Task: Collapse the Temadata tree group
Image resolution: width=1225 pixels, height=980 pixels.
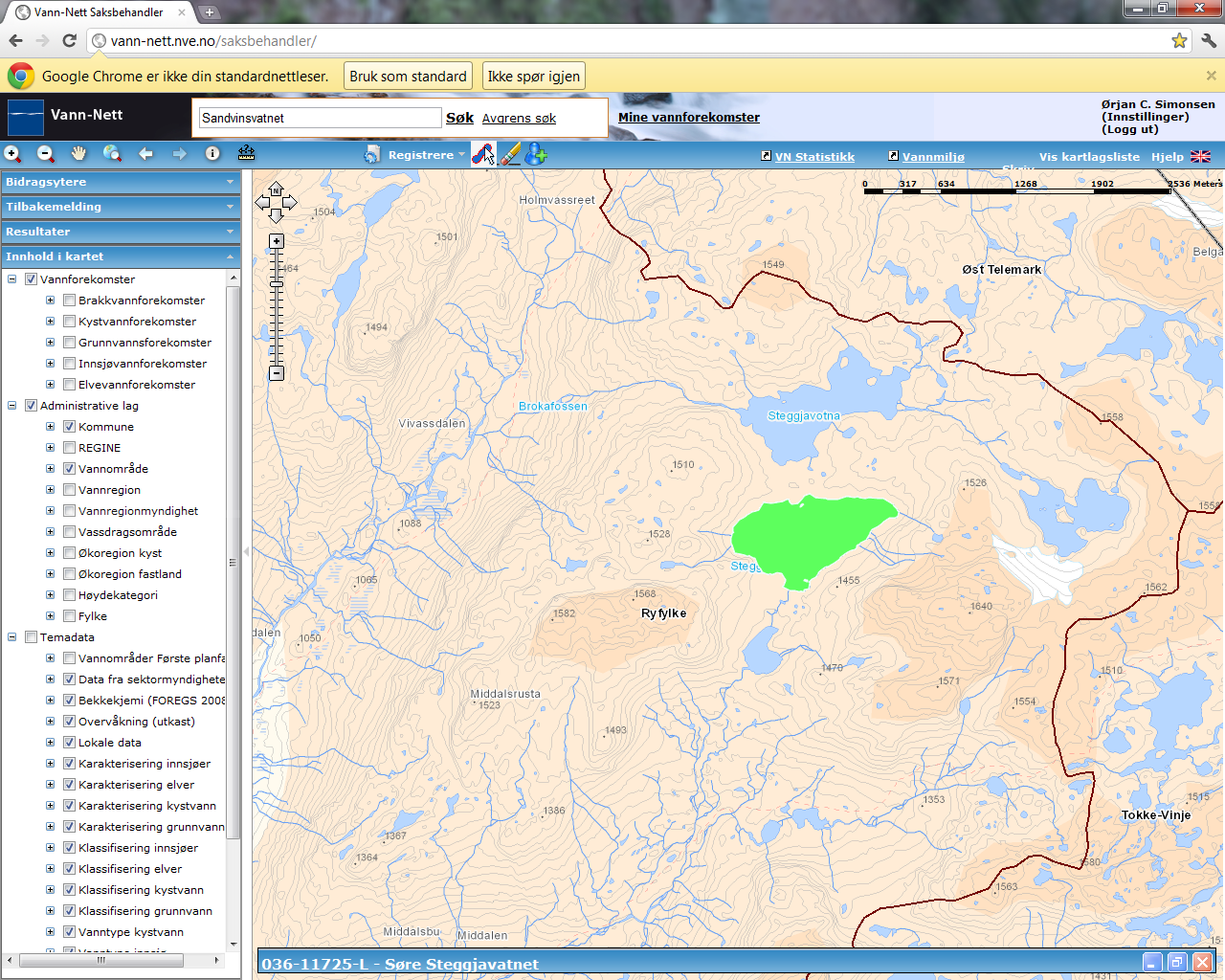Action: tap(12, 637)
